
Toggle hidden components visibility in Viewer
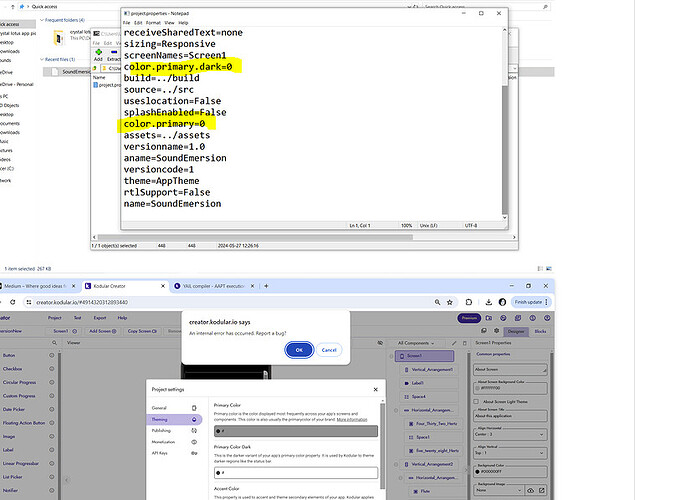tap(380, 343)
